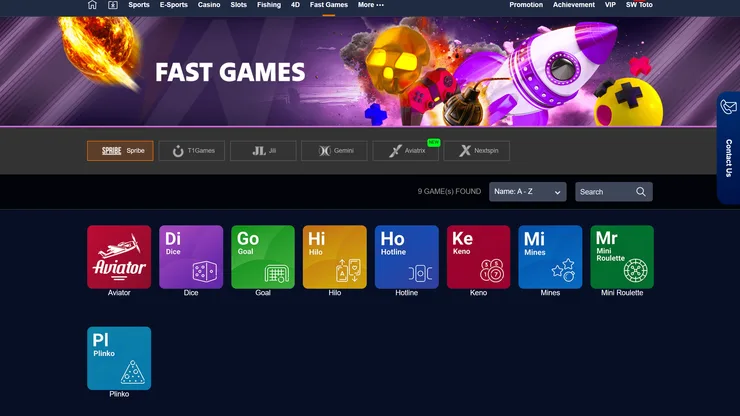The height and width of the screenshot is (416, 740).
Task: Click the Keno caption text
Action: [x=479, y=293]
